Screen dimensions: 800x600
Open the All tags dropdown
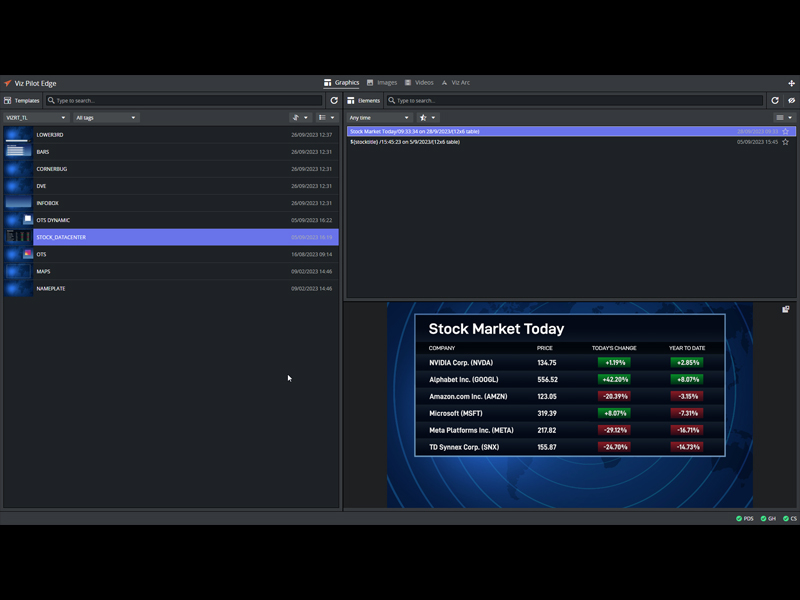point(105,117)
